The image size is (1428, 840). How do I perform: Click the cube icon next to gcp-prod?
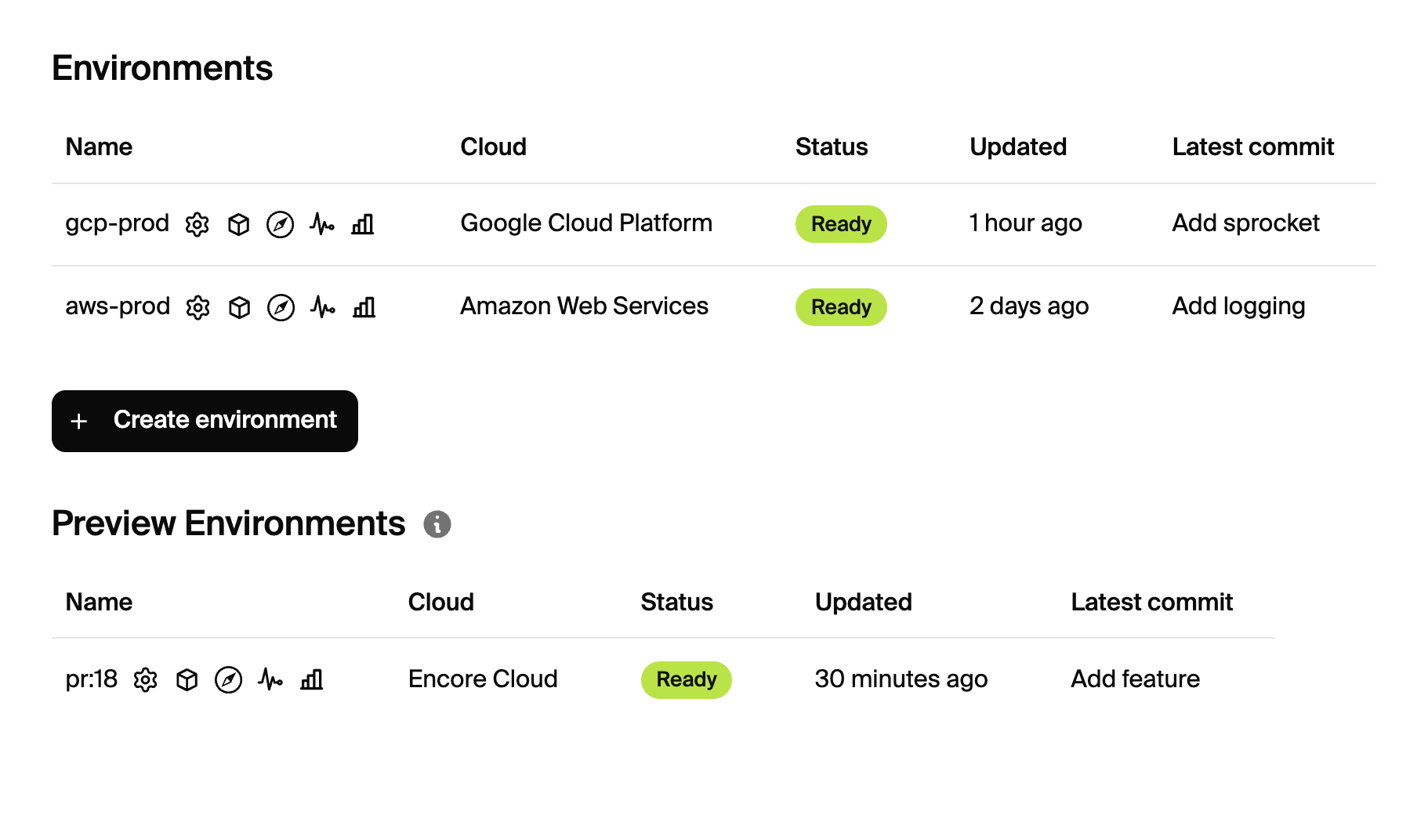(x=238, y=225)
